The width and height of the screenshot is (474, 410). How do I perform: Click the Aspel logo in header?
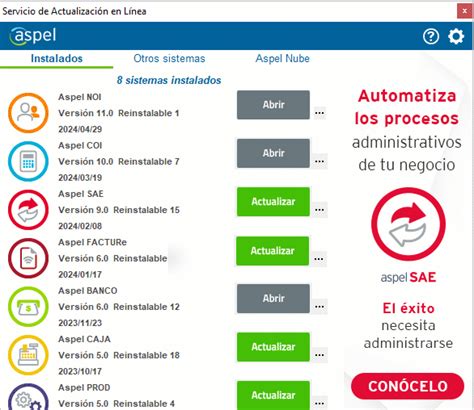click(x=33, y=36)
